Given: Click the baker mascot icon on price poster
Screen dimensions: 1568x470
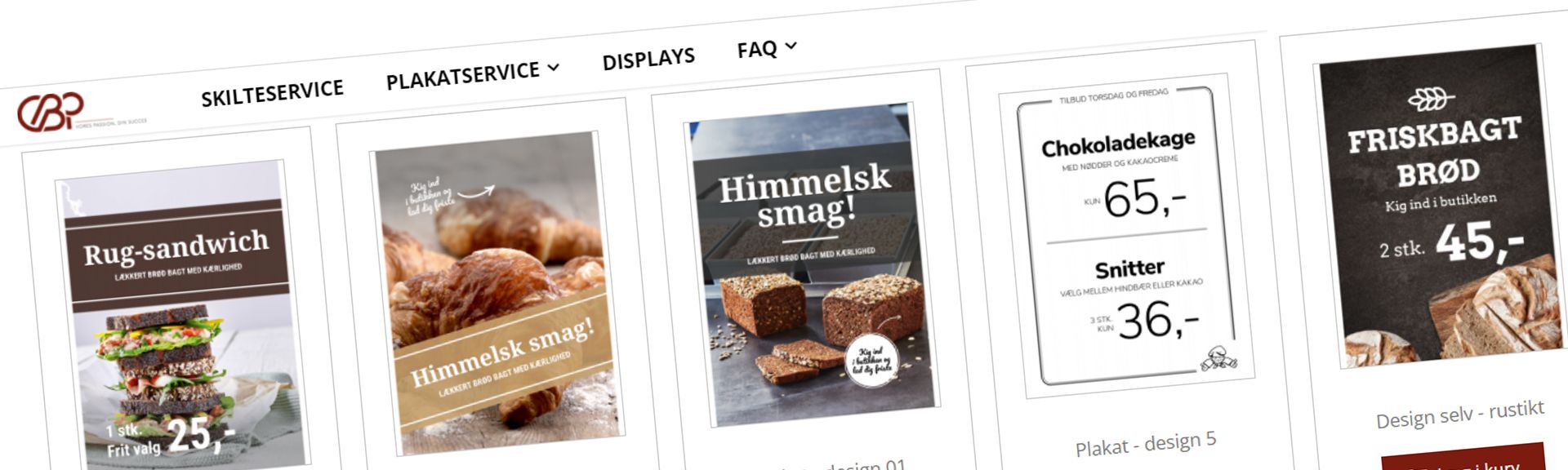Looking at the screenshot, I should pyautogui.click(x=1219, y=358).
